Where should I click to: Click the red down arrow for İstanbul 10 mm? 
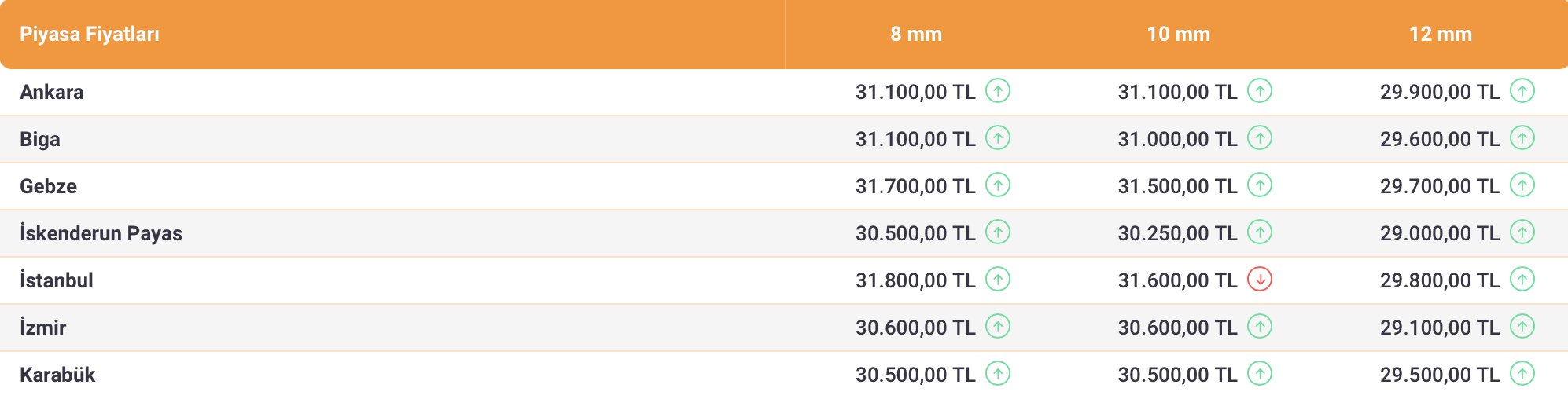pos(1260,280)
